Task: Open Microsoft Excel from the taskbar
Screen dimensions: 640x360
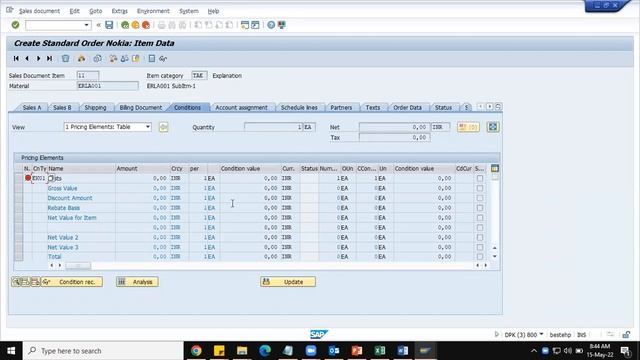Action: pyautogui.click(x=380, y=351)
